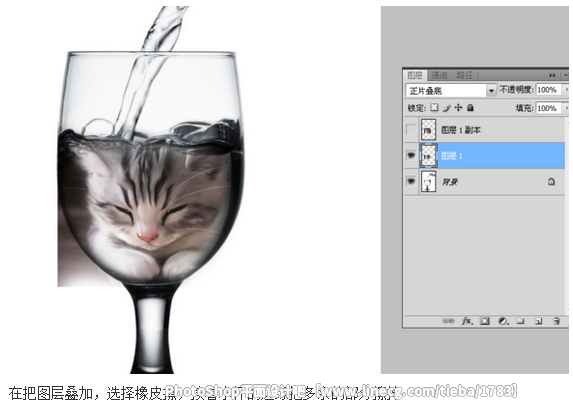Viewport: 573px width, 410px height.
Task: Select layer name 图层 1 副本
Action: tap(460, 130)
